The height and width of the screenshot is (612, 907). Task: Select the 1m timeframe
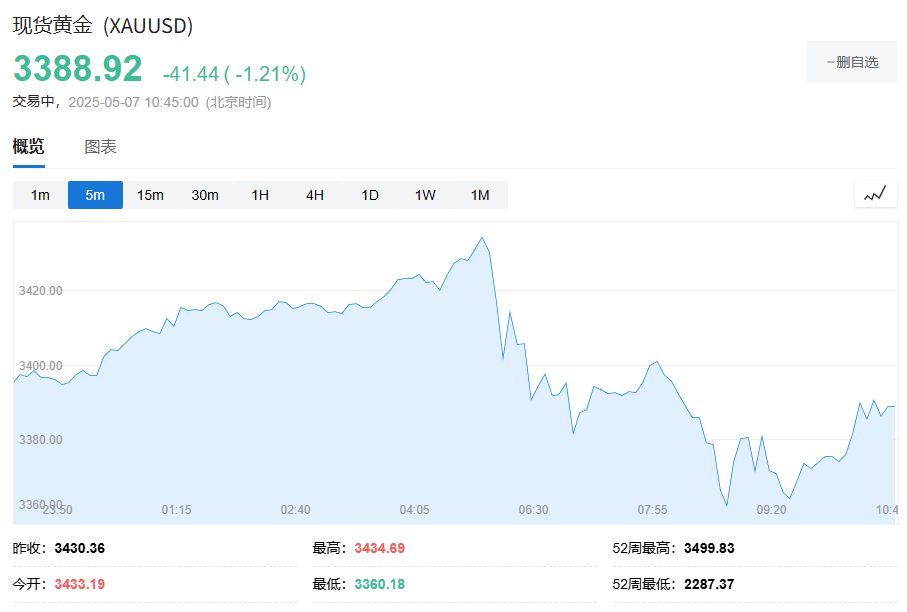40,195
